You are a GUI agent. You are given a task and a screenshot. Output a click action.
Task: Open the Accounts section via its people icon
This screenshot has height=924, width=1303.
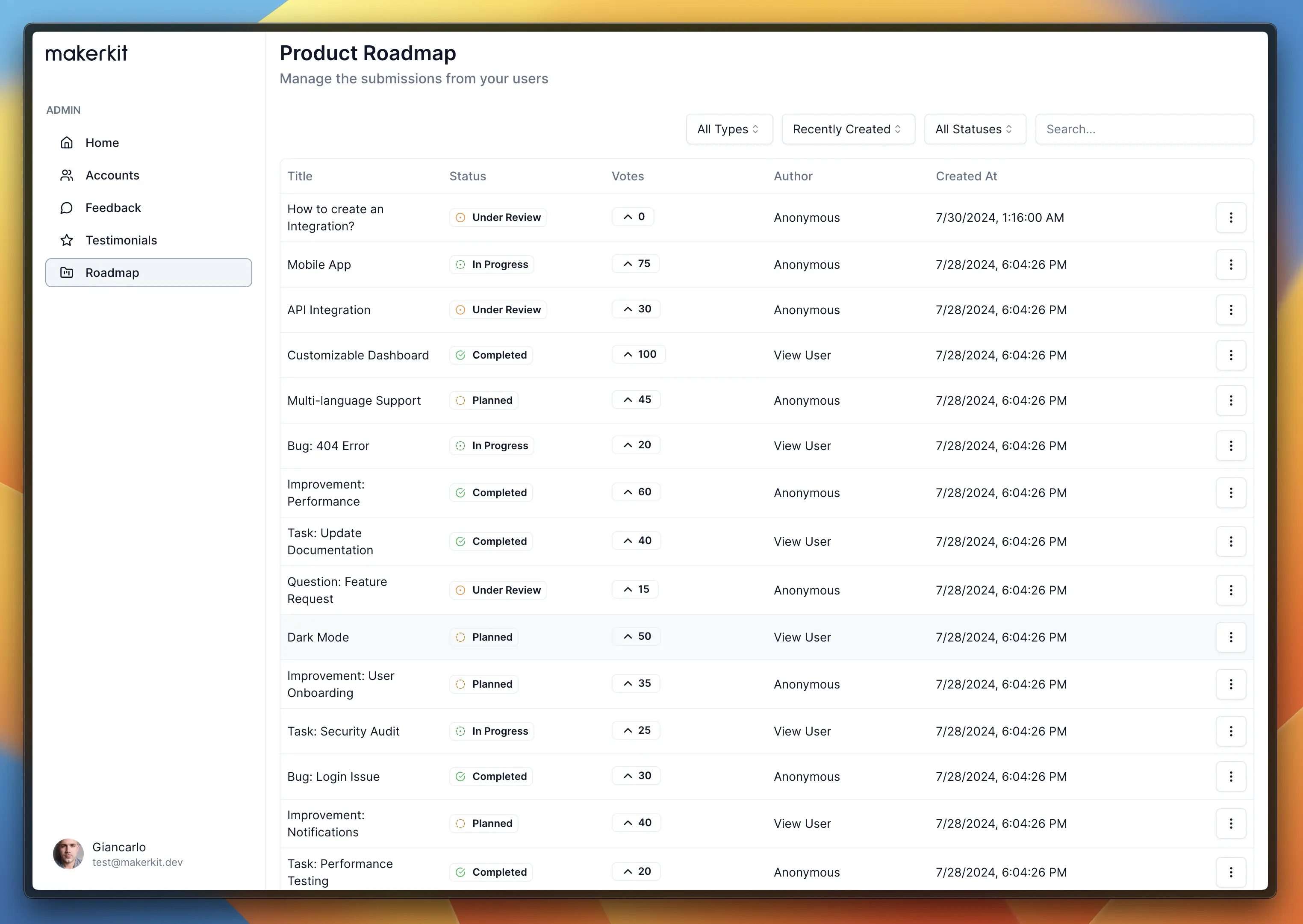(67, 175)
